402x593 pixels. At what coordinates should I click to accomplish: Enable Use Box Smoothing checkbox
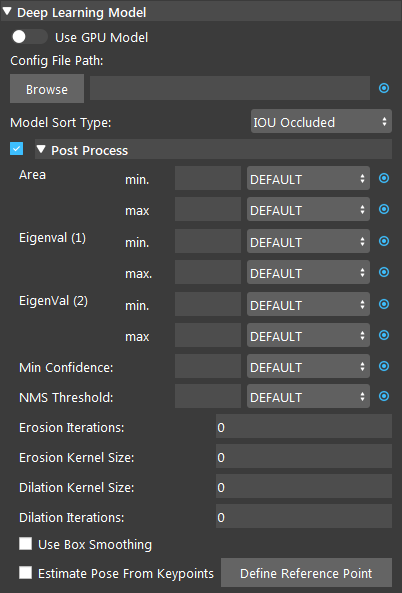click(25, 544)
